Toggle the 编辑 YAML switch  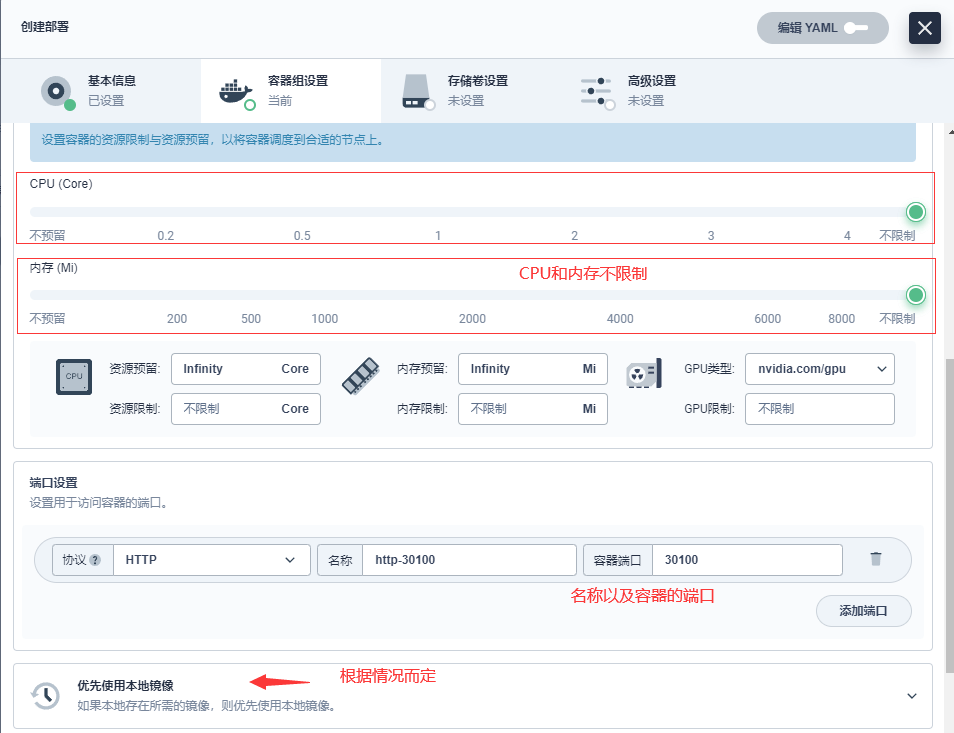(856, 28)
